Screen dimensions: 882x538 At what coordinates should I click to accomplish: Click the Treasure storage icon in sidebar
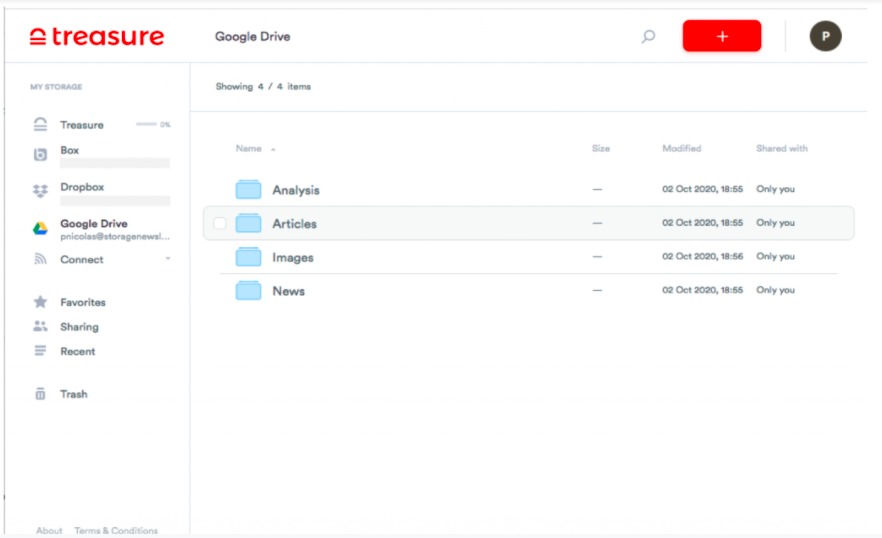(40, 124)
